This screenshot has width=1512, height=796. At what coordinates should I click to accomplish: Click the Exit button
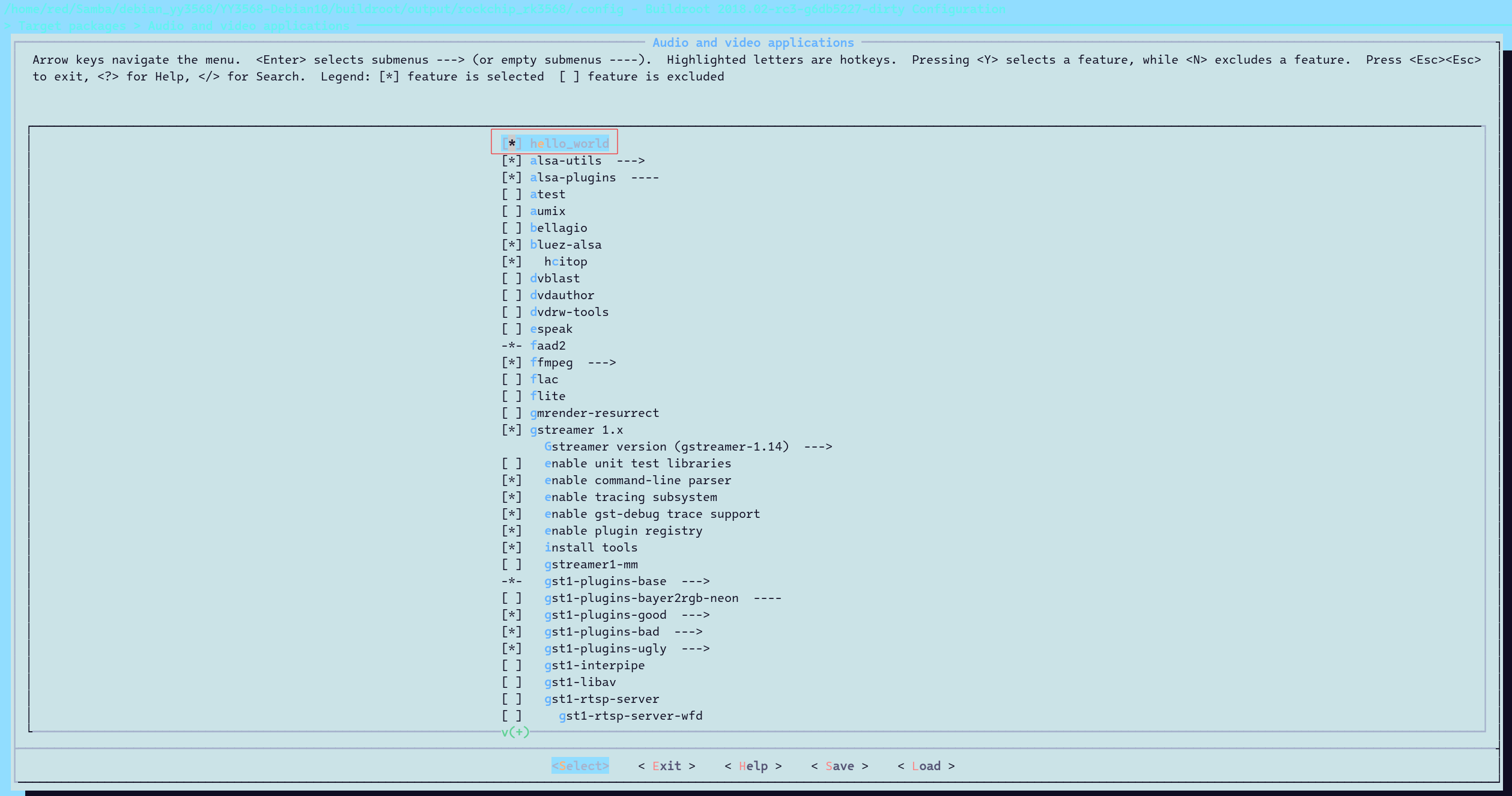(666, 766)
